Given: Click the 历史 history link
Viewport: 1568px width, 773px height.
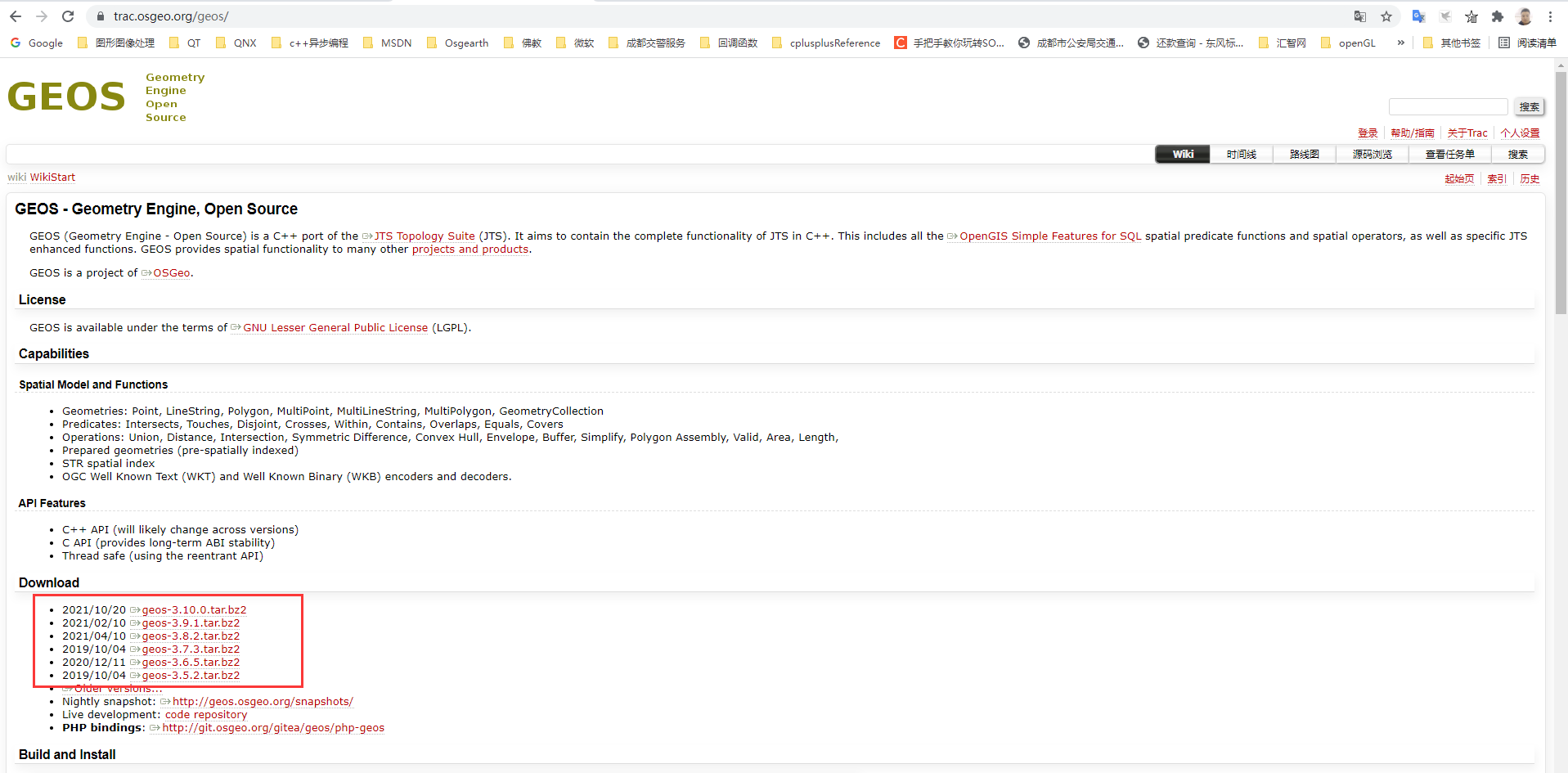Looking at the screenshot, I should pyautogui.click(x=1530, y=179).
